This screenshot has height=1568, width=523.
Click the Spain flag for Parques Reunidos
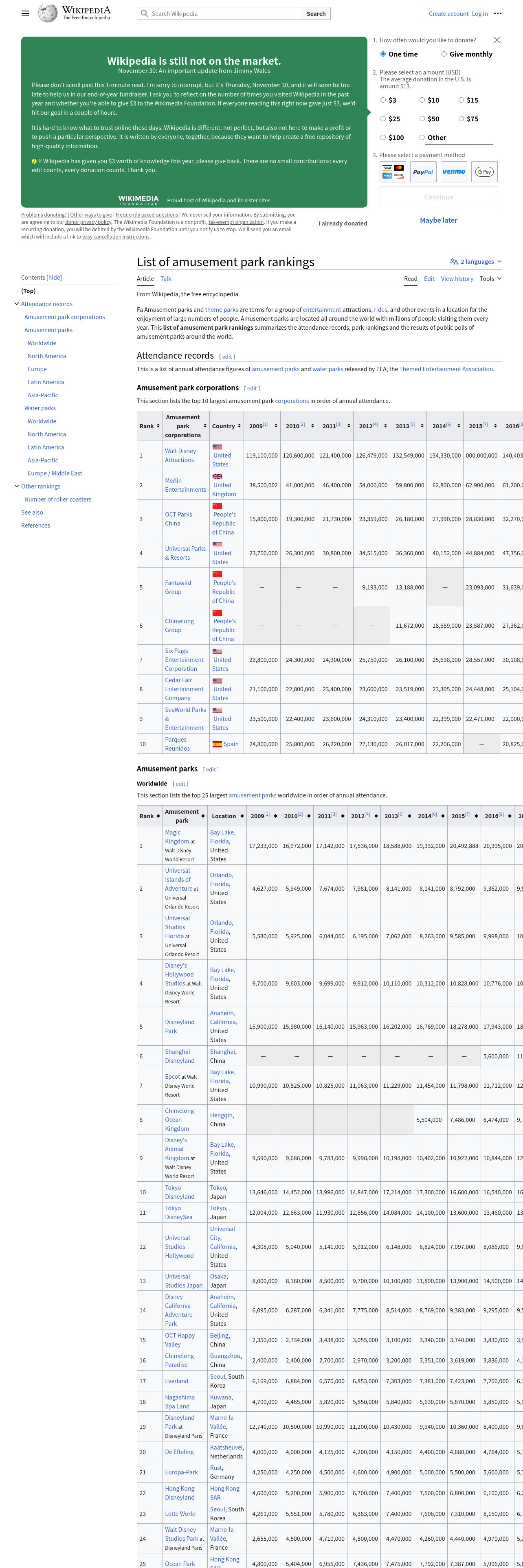(217, 745)
